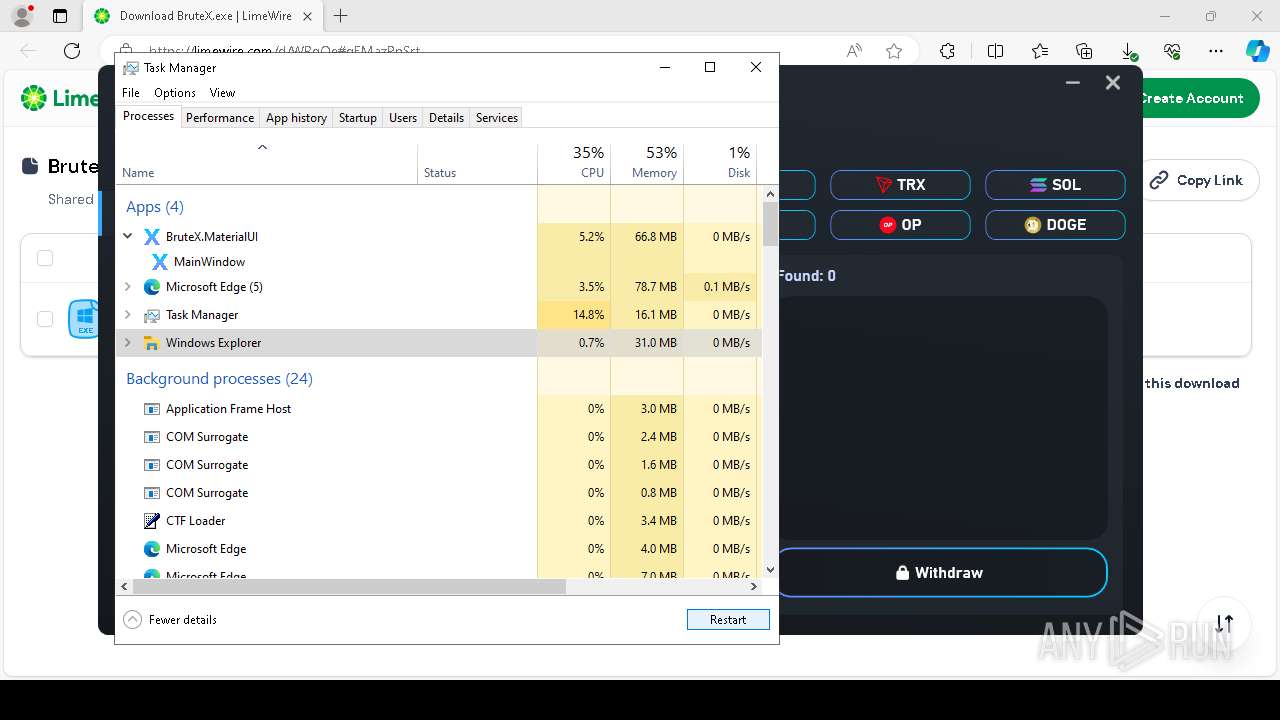Open Edge collections icon
This screenshot has width=1280, height=720.
click(x=1084, y=51)
